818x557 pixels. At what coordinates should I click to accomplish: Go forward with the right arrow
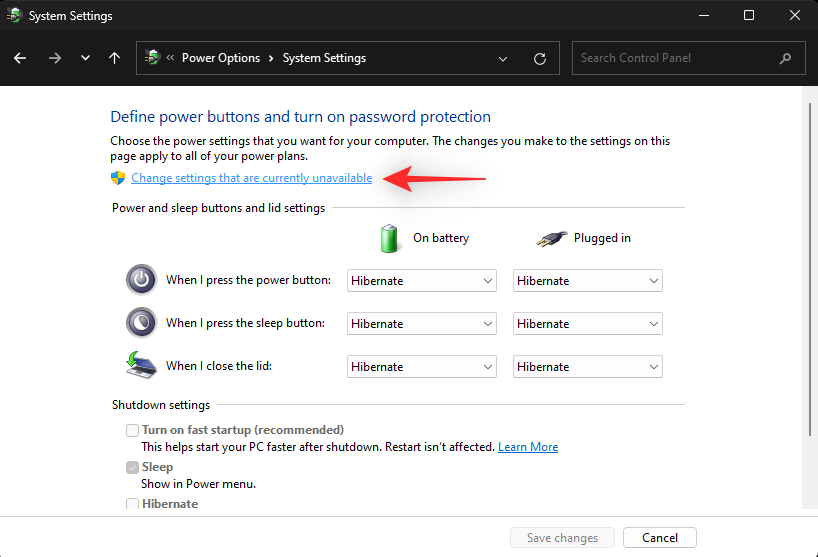(55, 58)
